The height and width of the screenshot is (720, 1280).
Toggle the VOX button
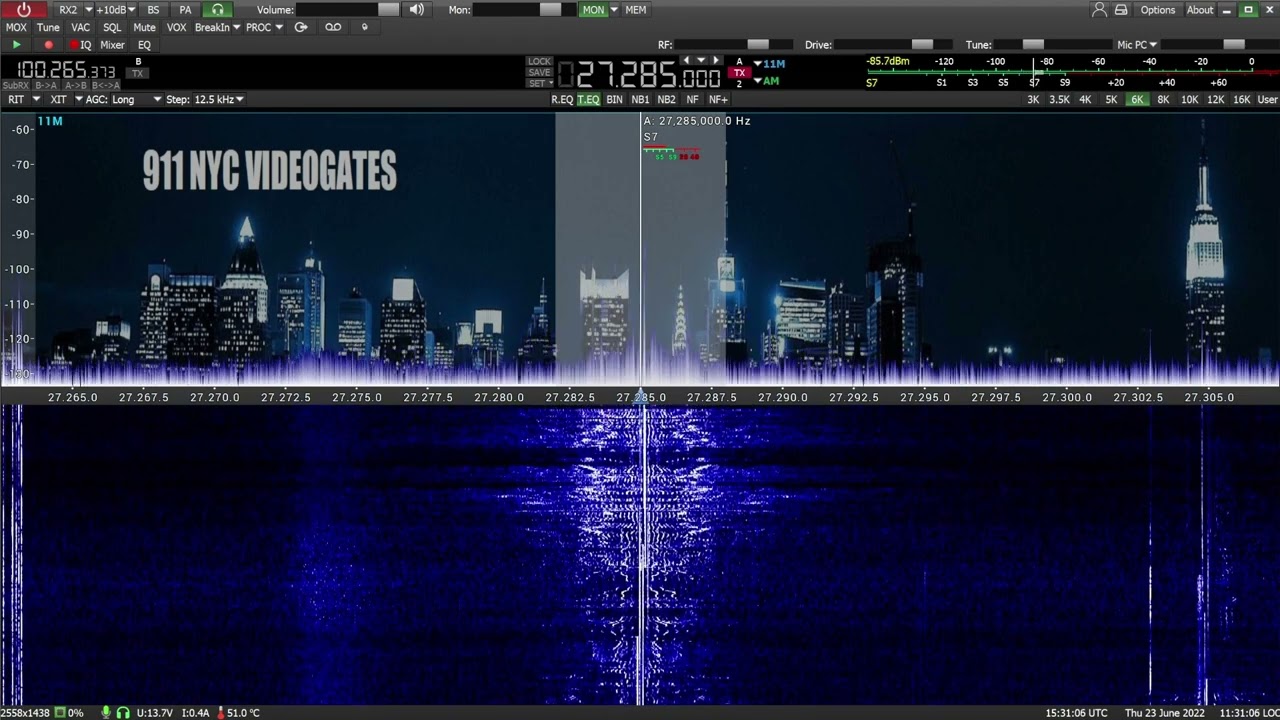(x=177, y=27)
